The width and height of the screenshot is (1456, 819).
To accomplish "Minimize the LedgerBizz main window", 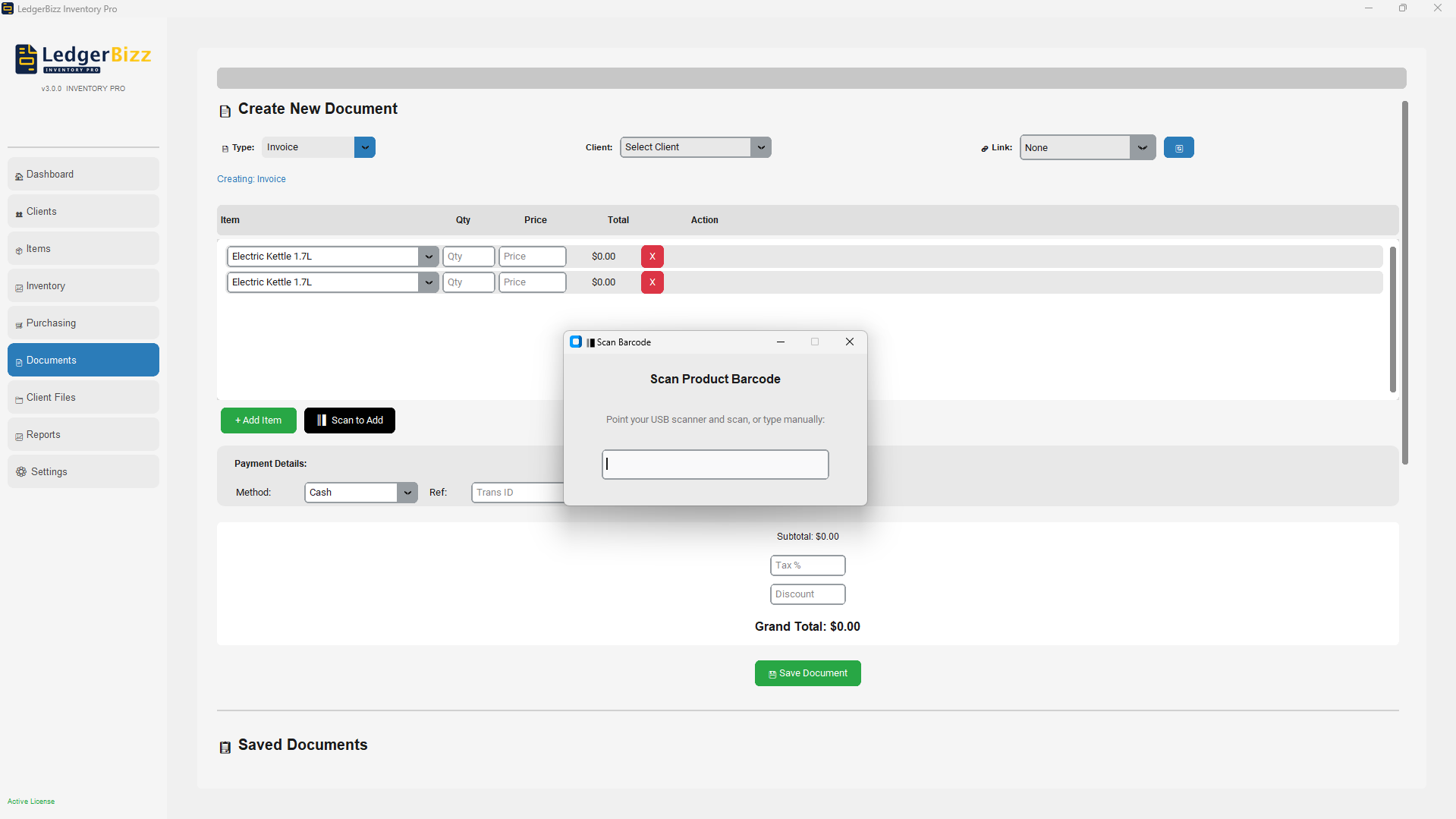I will click(1369, 8).
